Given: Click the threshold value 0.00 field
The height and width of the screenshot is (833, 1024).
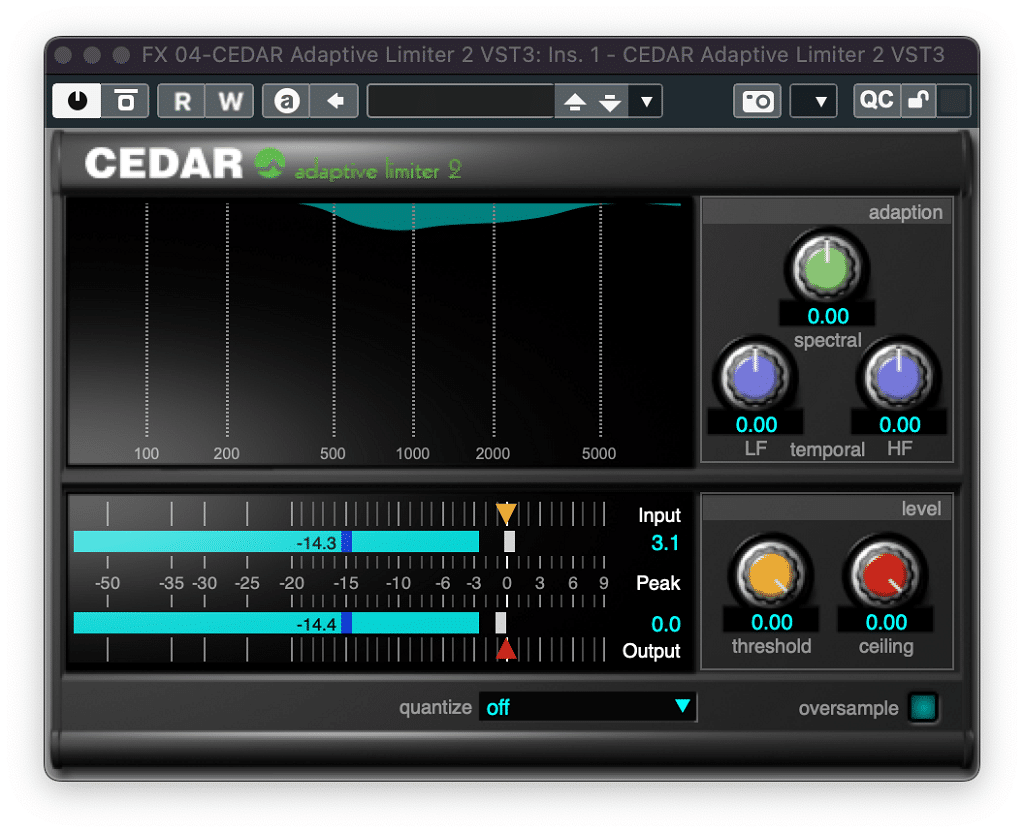Looking at the screenshot, I should tap(771, 622).
